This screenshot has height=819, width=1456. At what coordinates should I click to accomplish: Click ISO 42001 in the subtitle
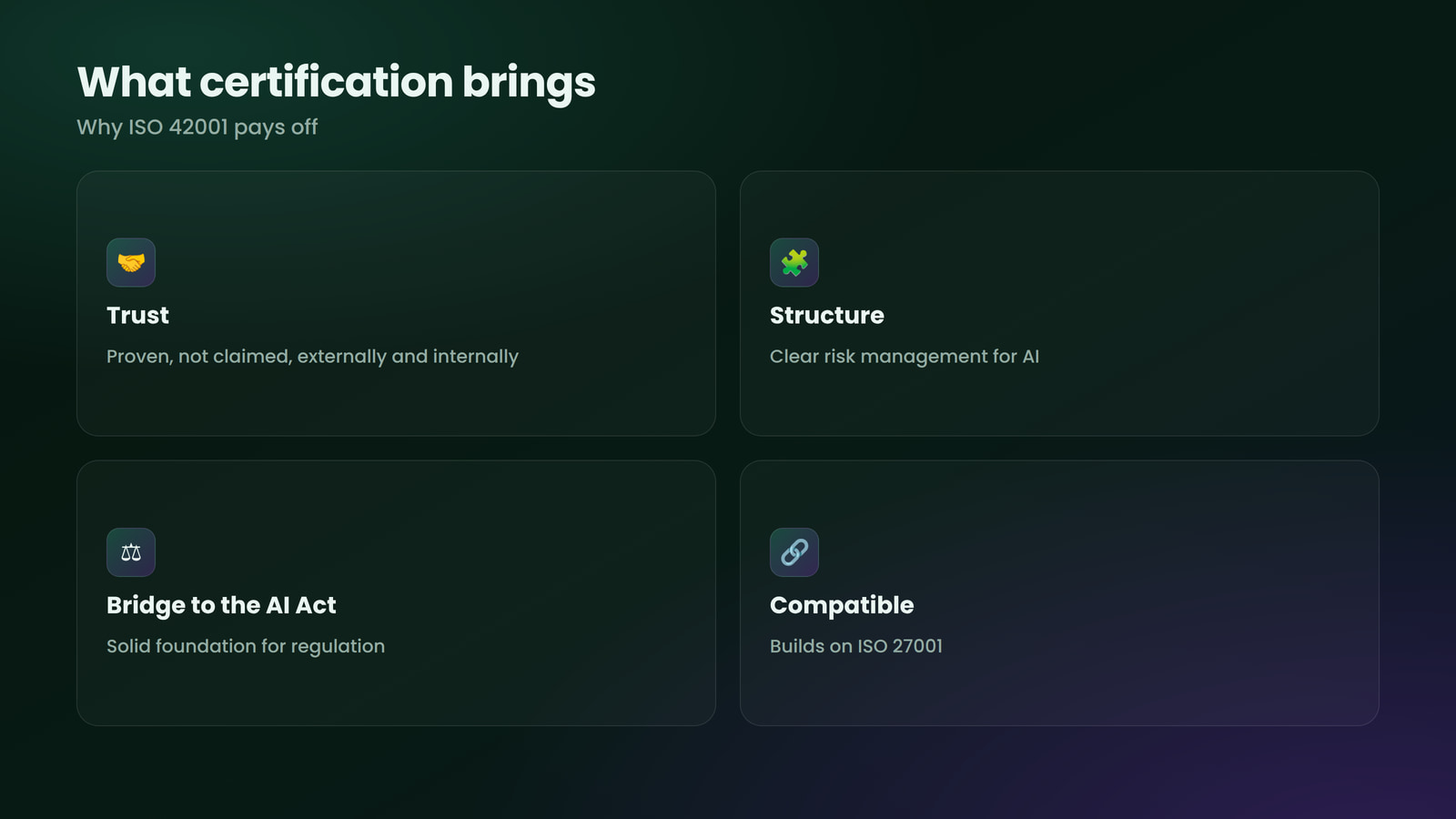coord(178,127)
